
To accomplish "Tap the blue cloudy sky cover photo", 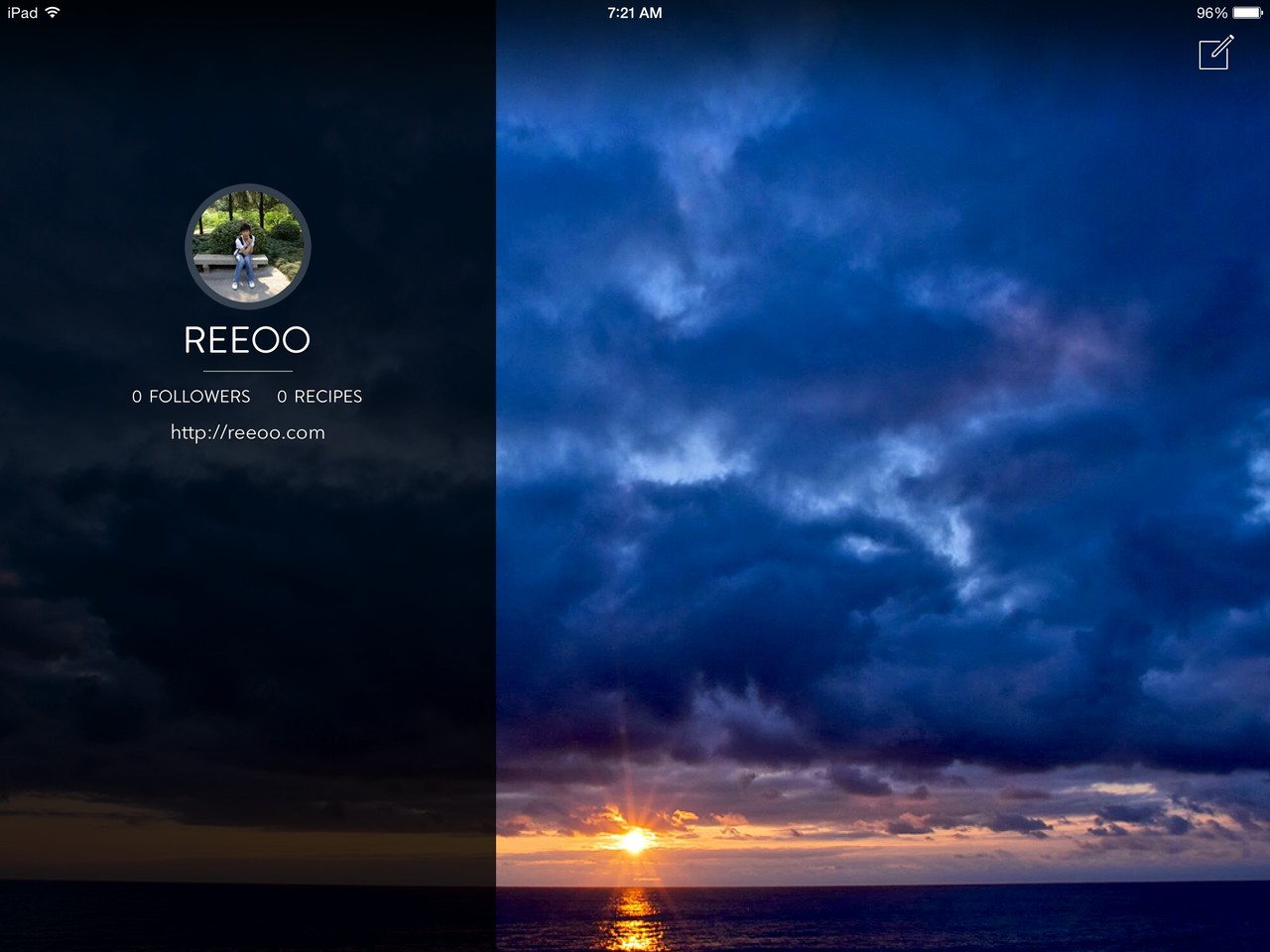I will (x=883, y=397).
